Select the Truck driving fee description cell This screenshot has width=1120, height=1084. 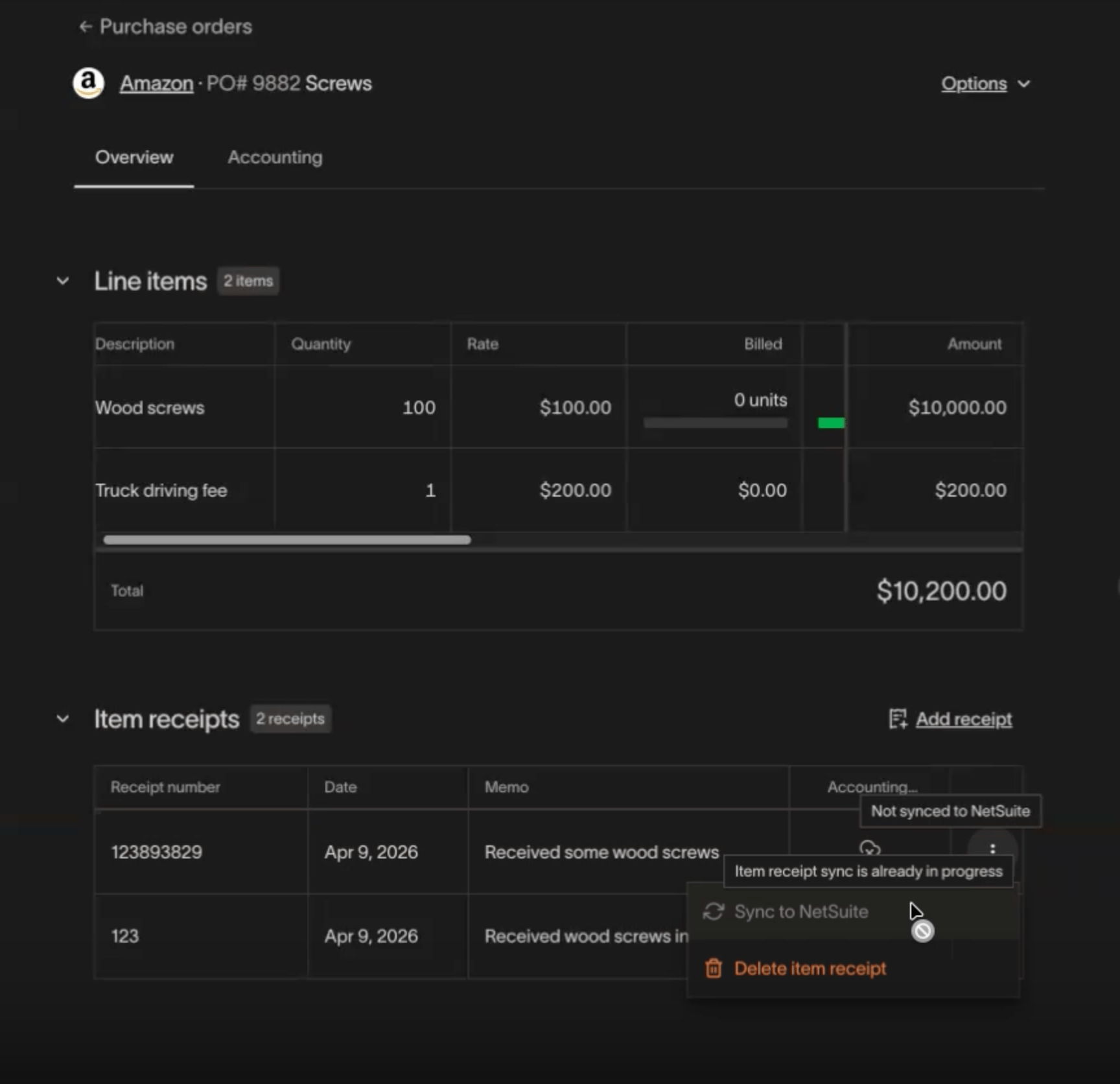point(184,490)
